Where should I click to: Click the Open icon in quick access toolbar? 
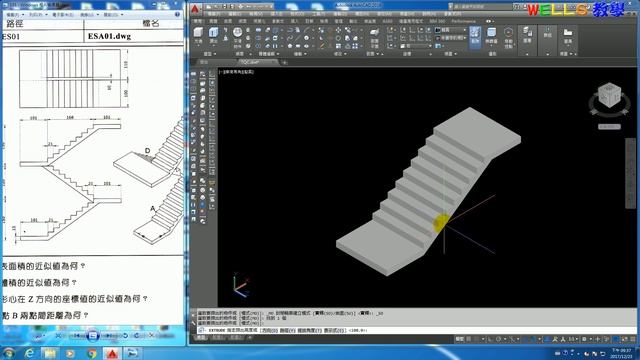point(217,7)
